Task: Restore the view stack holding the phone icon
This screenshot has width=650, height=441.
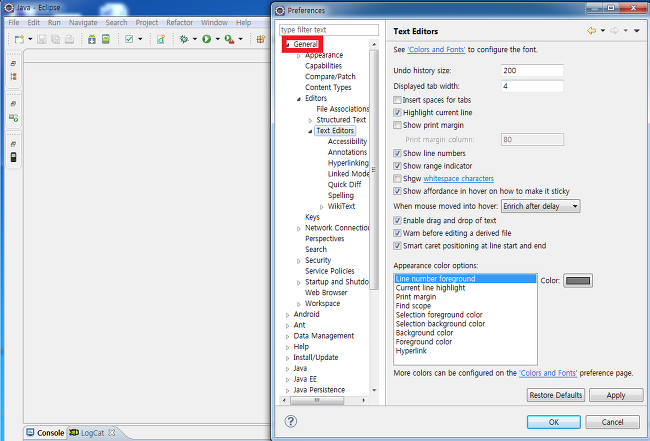Action: [x=13, y=144]
